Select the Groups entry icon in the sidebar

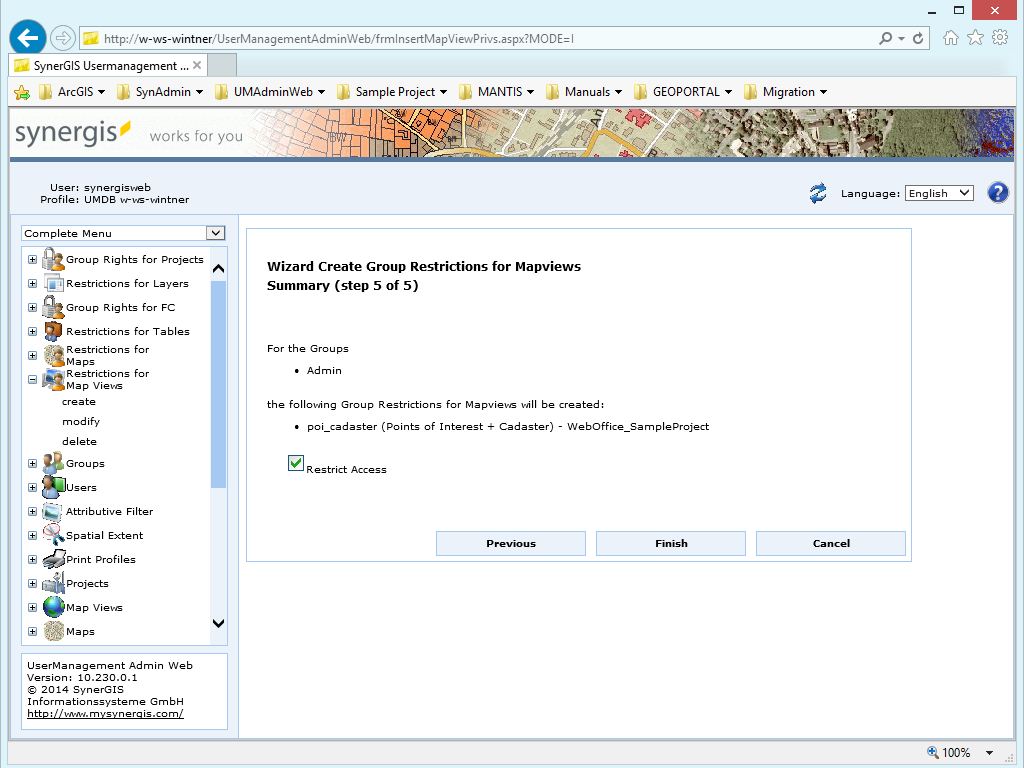pyautogui.click(x=51, y=463)
